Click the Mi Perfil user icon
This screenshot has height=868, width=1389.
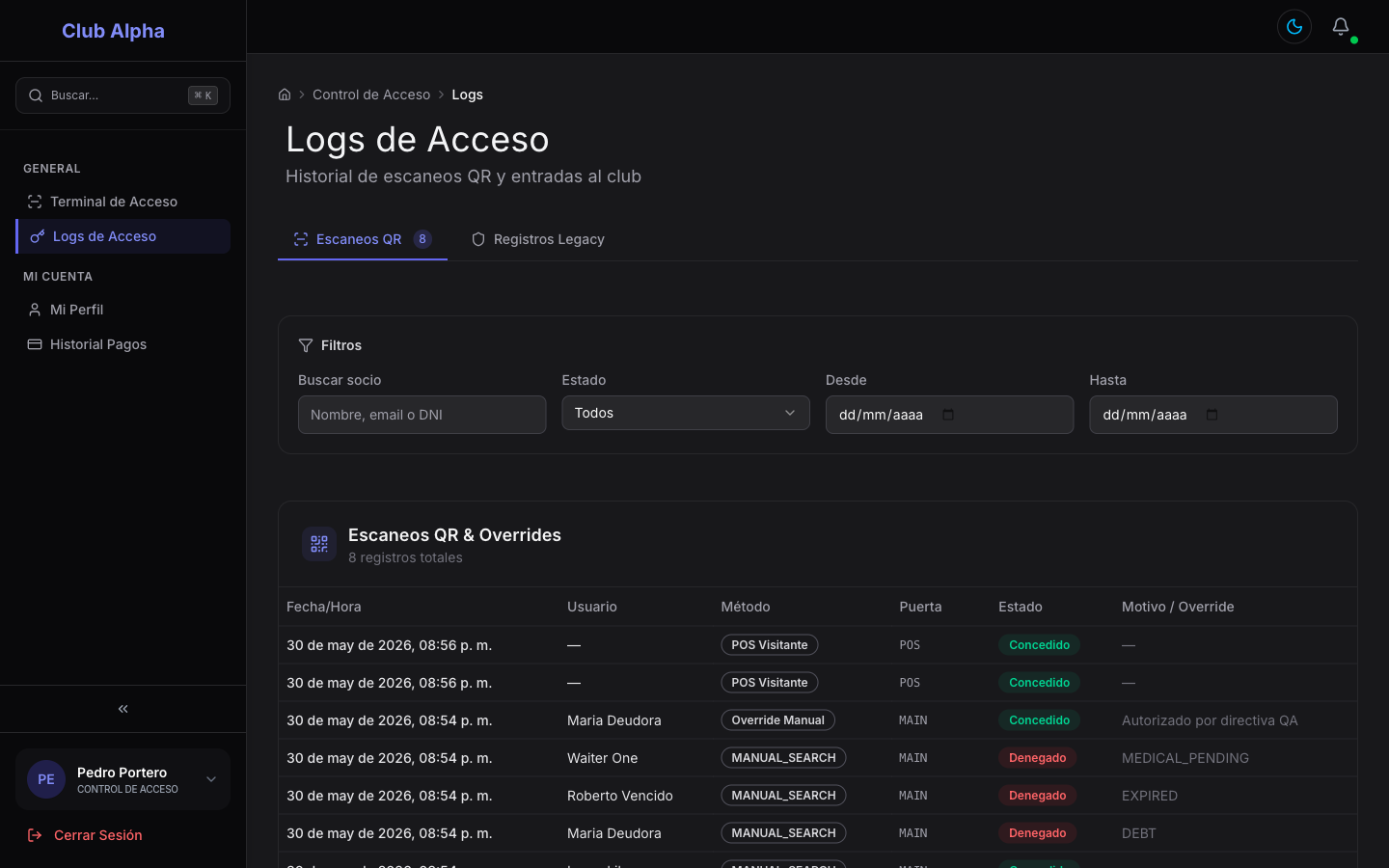pos(35,310)
